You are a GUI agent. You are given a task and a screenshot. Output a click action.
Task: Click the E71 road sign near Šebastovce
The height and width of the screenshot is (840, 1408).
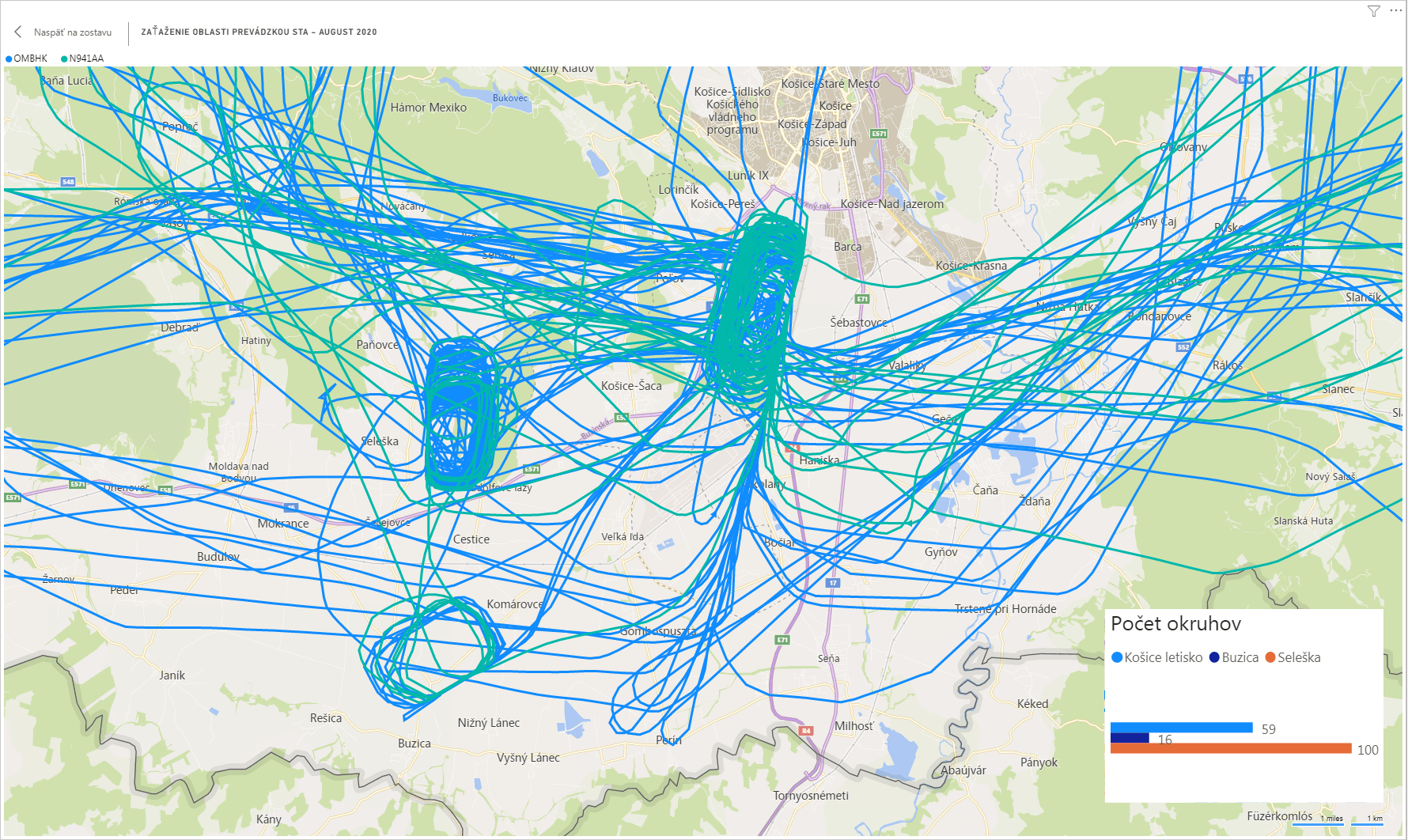[862, 299]
